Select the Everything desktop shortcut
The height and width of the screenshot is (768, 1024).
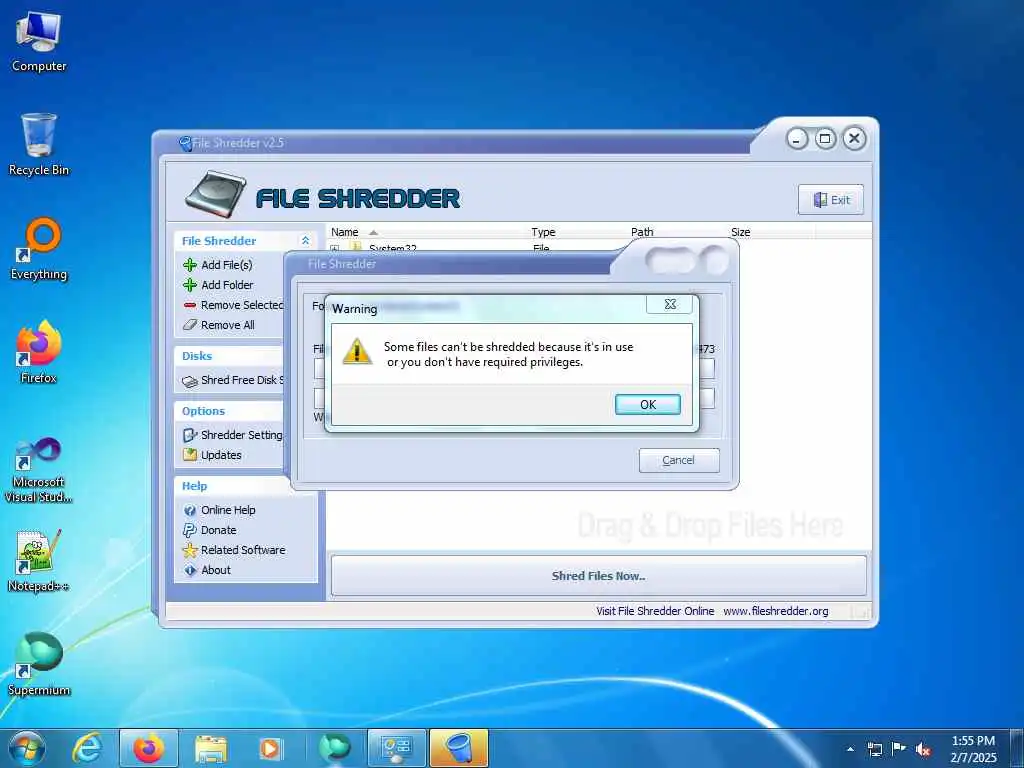(x=39, y=249)
